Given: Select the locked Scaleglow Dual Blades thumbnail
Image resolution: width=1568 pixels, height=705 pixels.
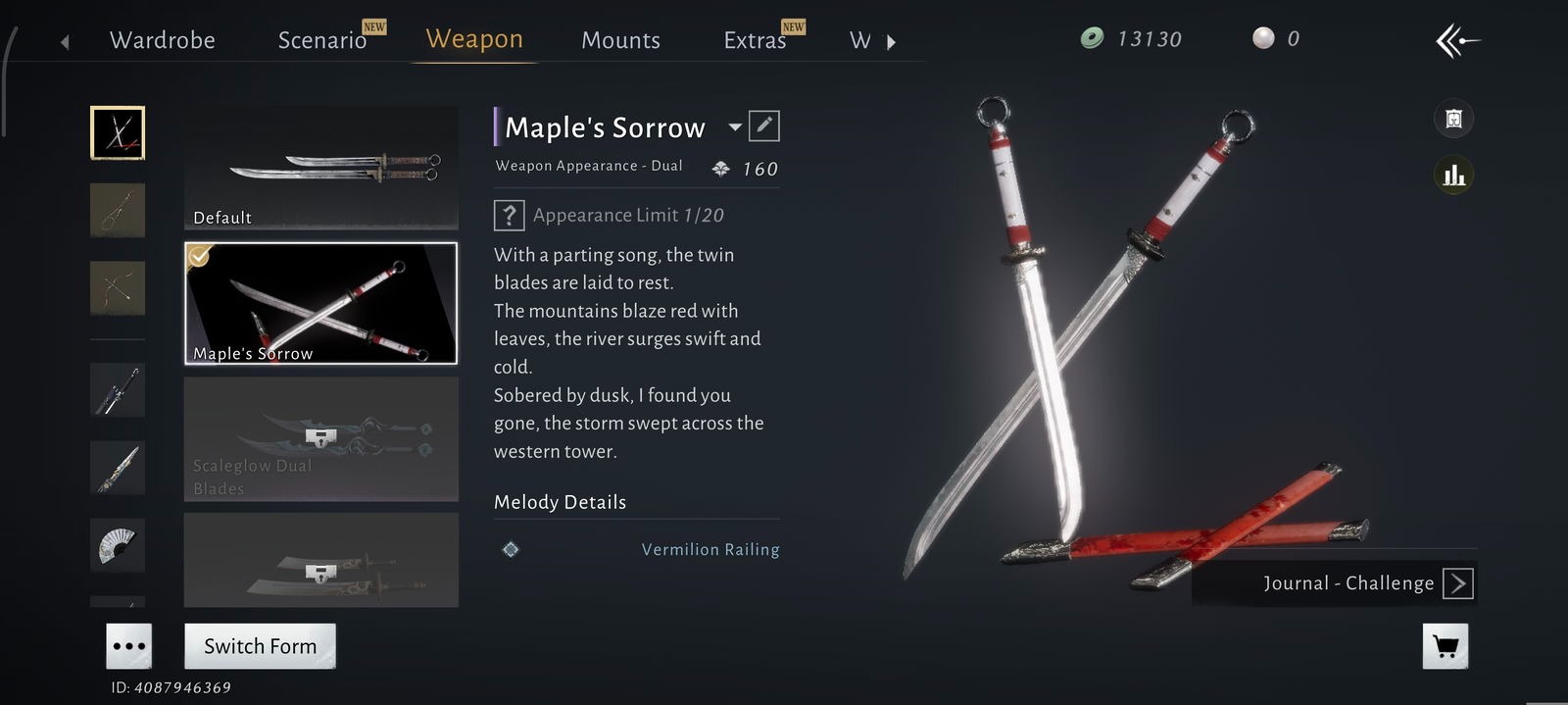Looking at the screenshot, I should pyautogui.click(x=321, y=439).
